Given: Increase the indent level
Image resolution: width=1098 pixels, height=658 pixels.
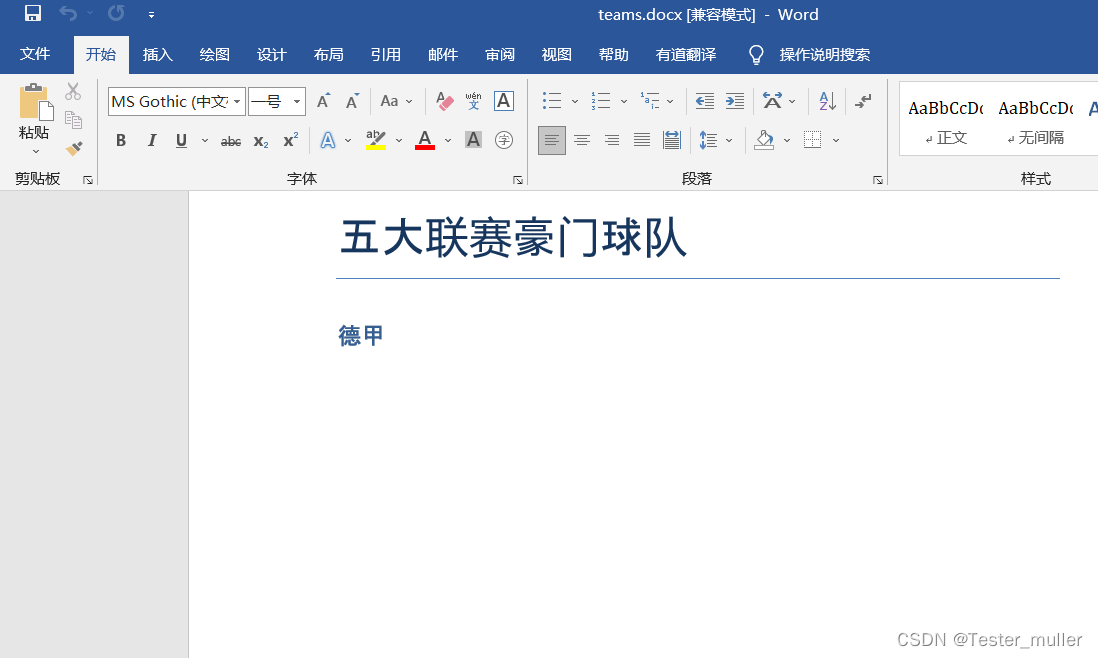Looking at the screenshot, I should 735,101.
